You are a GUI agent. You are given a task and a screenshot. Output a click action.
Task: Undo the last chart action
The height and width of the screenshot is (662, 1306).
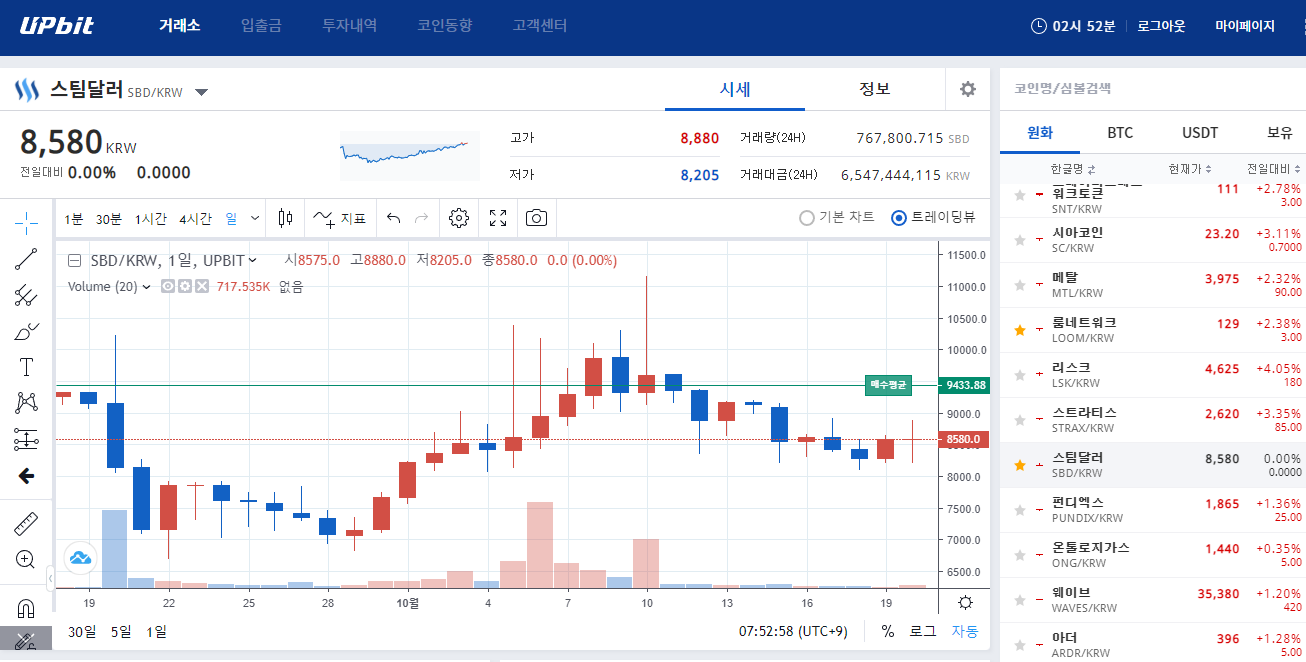(x=393, y=218)
